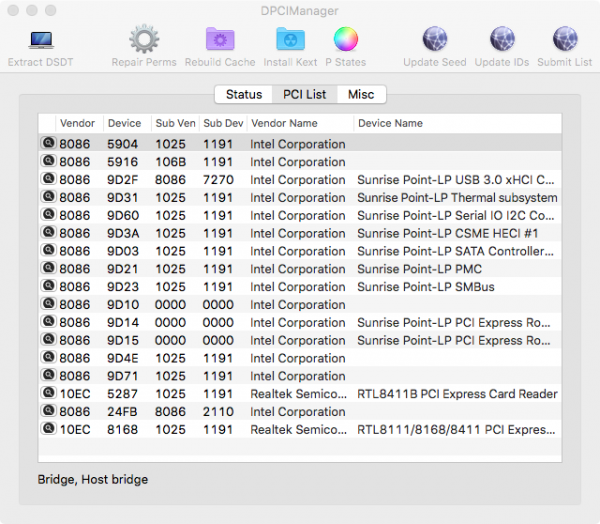Sort by Vendor column header
This screenshot has height=524, width=600.
78,124
